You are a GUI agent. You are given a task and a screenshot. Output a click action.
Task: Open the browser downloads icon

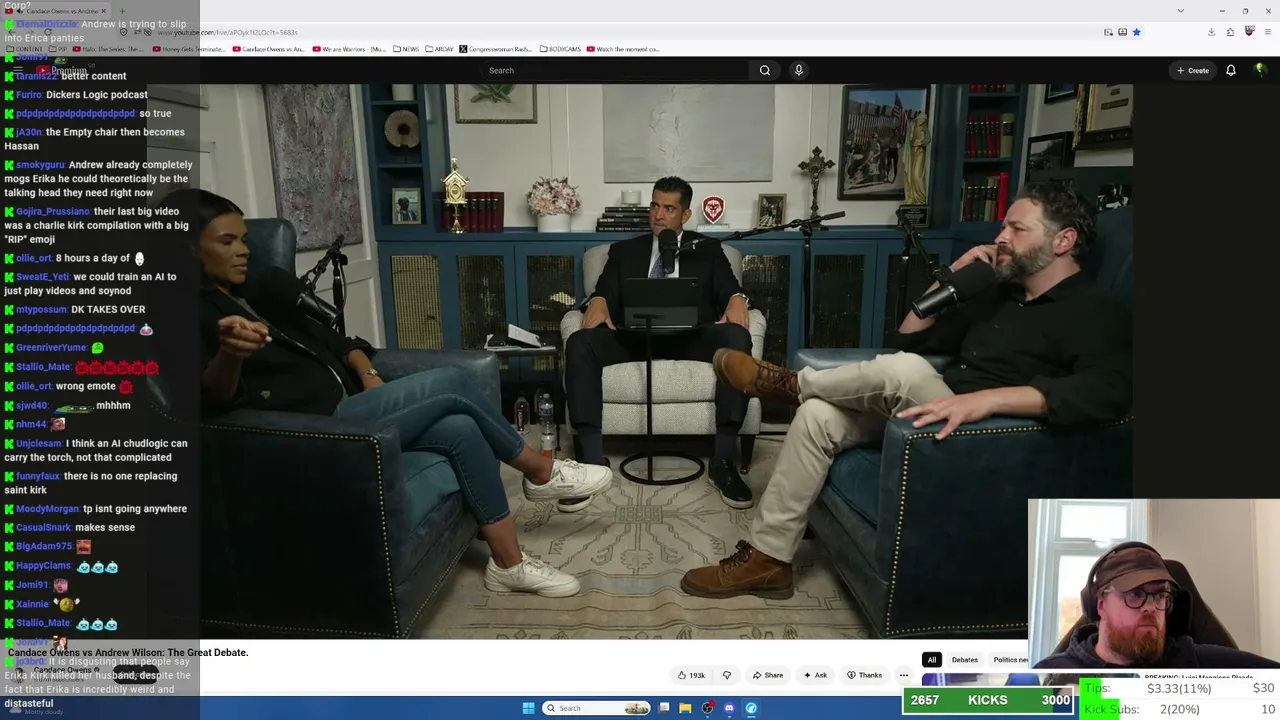pos(1211,32)
